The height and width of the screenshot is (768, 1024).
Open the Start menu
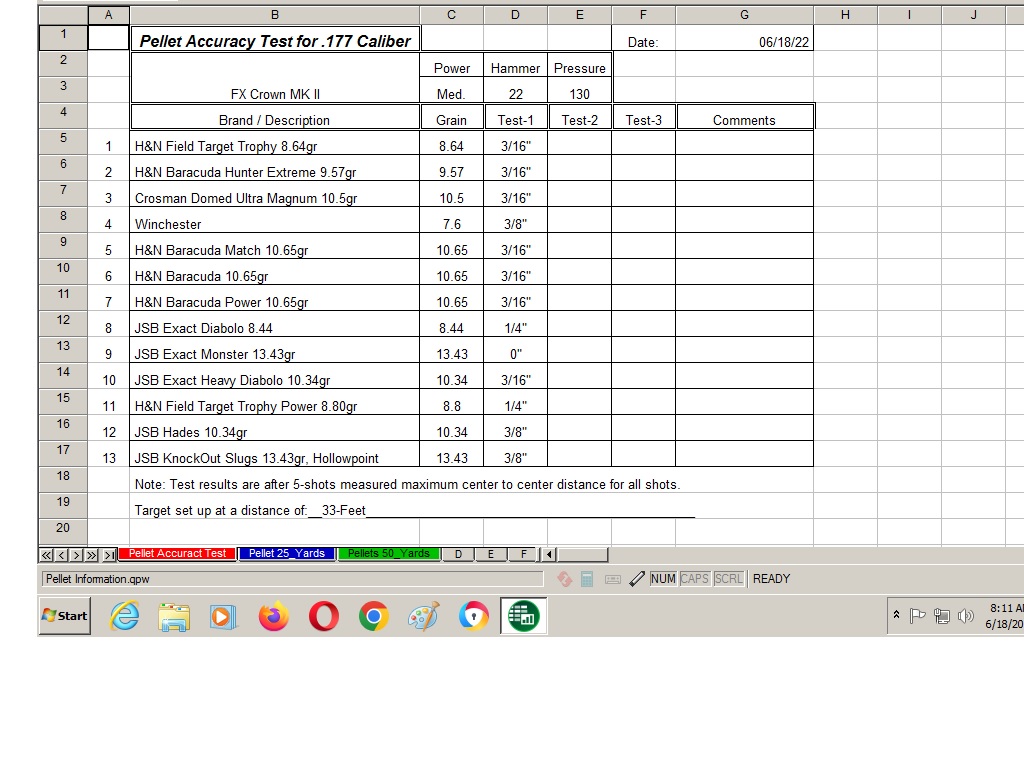pos(65,616)
